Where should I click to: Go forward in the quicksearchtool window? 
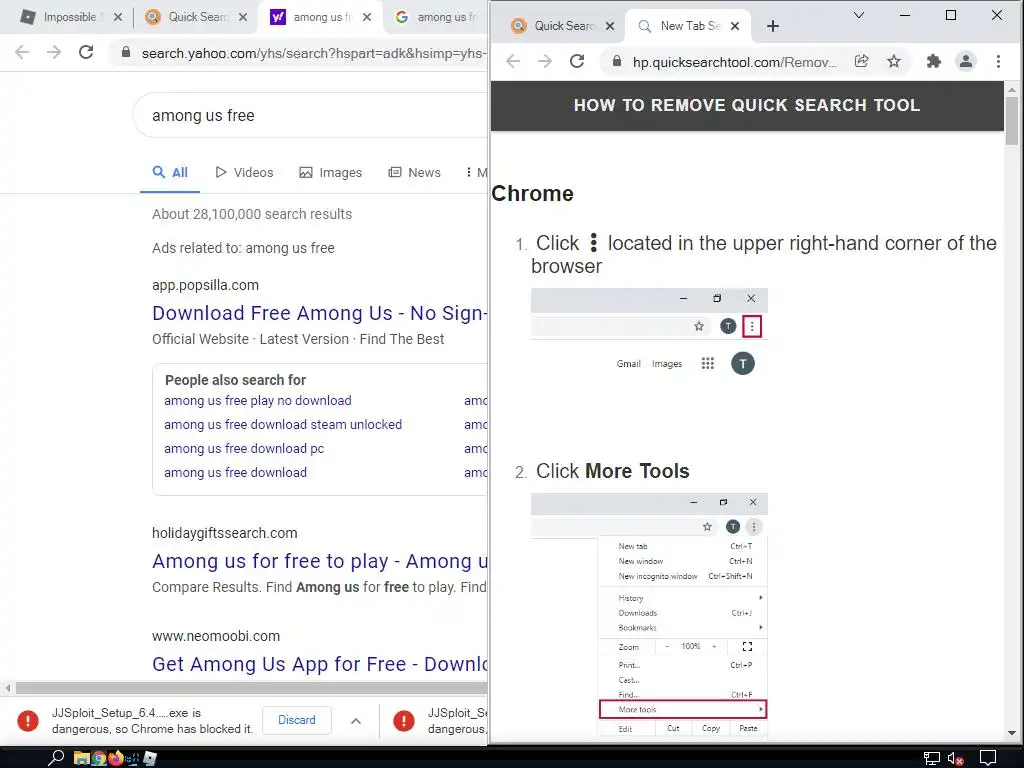coord(545,61)
